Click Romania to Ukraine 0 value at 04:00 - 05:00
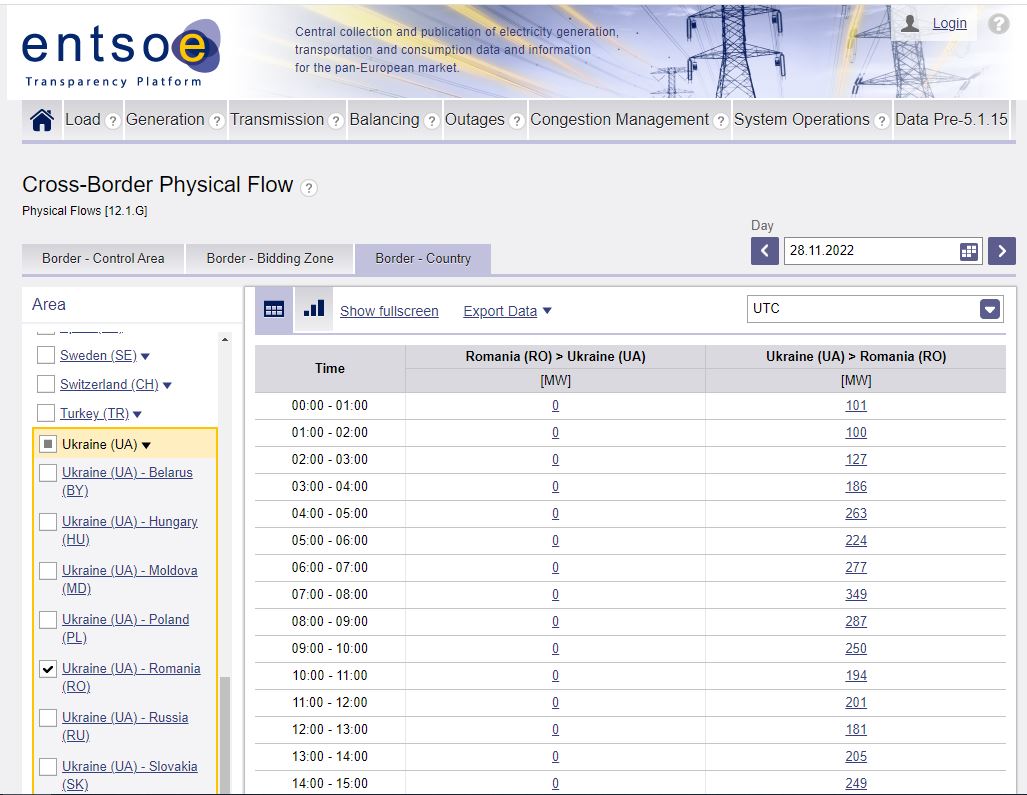The width and height of the screenshot is (1027, 795). pyautogui.click(x=555, y=513)
